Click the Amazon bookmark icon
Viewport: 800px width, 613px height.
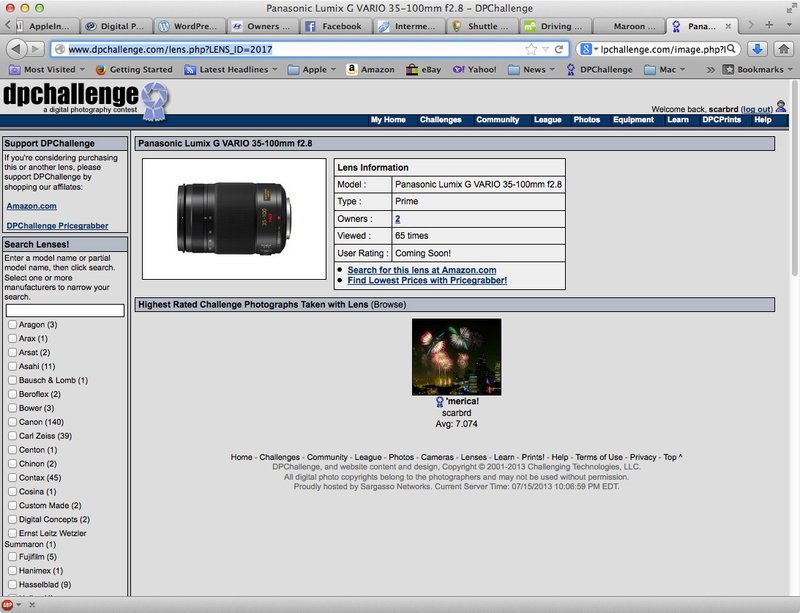click(x=351, y=69)
